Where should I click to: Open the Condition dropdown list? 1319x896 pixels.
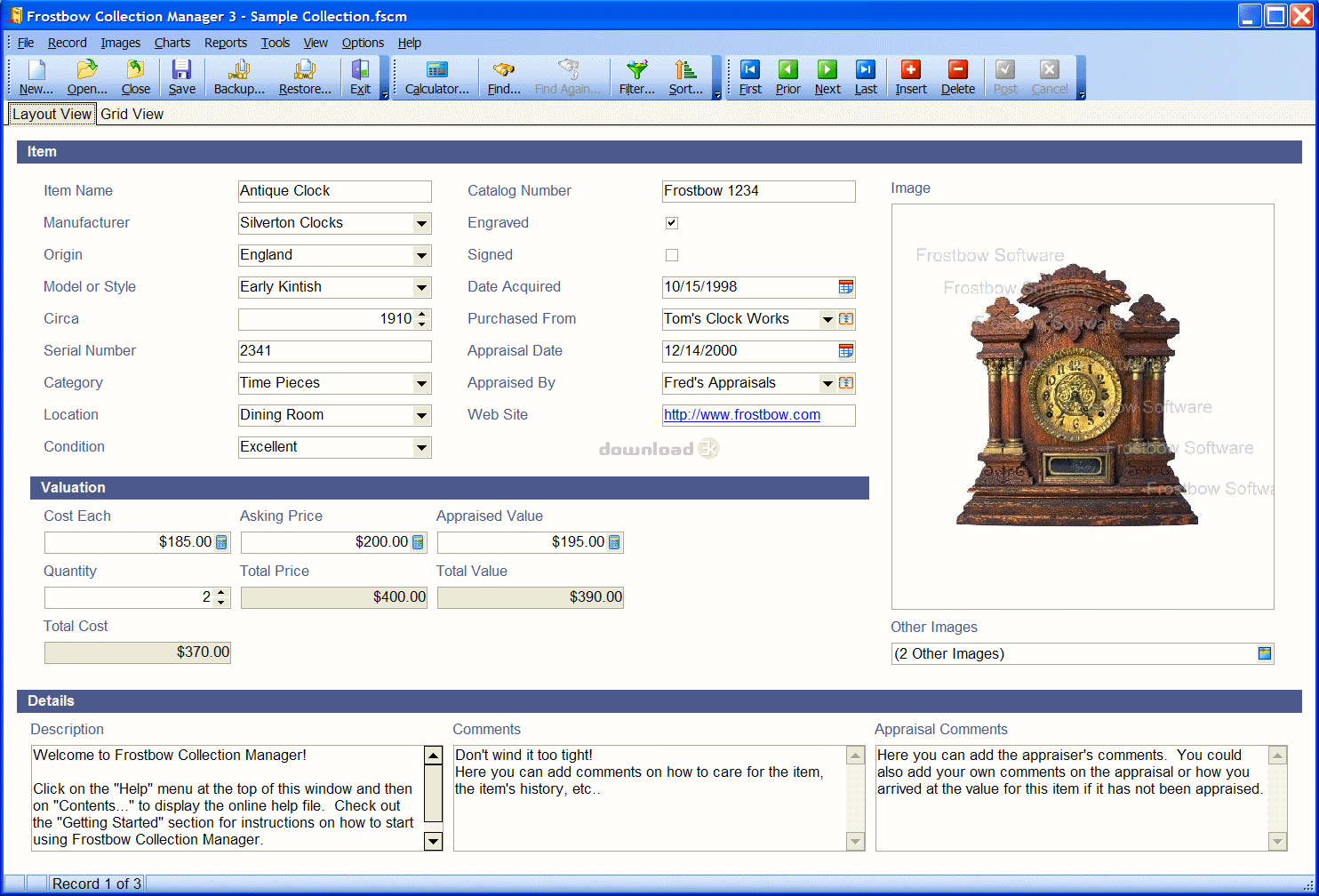pyautogui.click(x=422, y=448)
